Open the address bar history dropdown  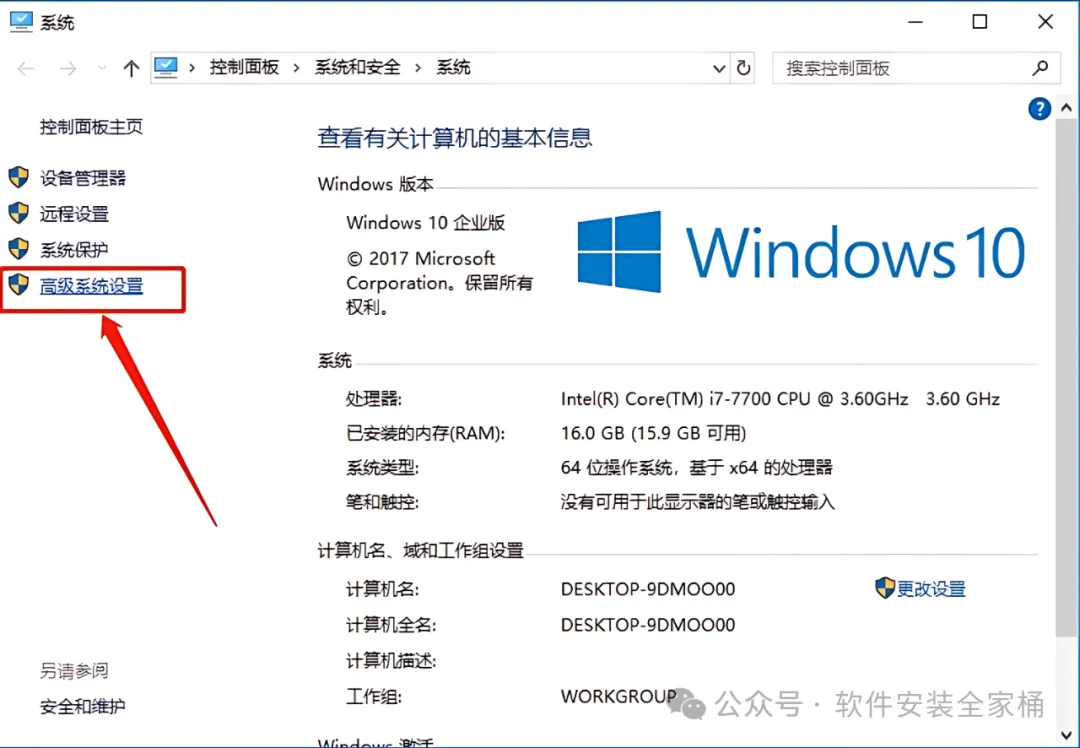[718, 68]
